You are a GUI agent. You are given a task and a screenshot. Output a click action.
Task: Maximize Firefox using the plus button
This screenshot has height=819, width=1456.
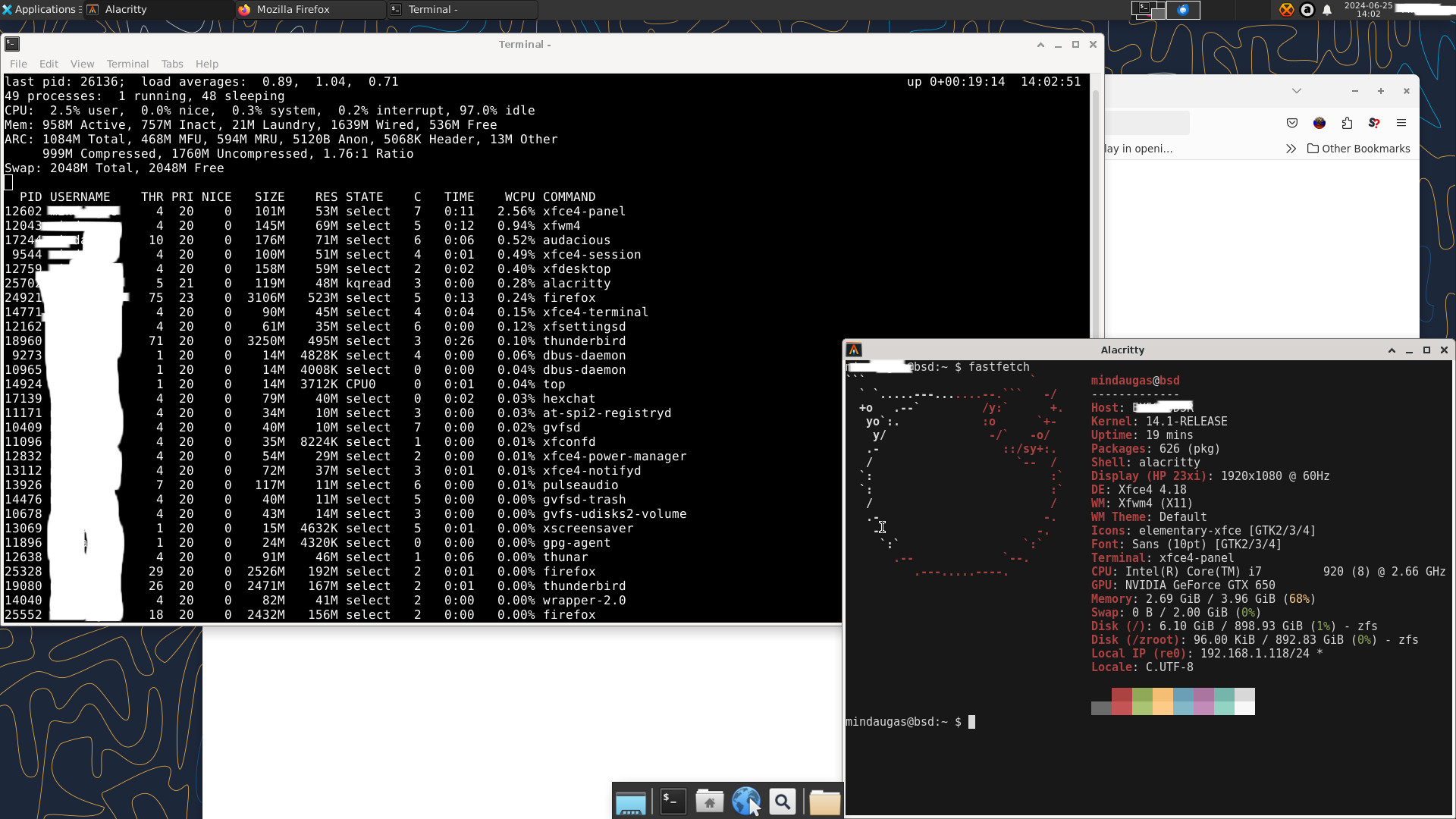(1381, 91)
